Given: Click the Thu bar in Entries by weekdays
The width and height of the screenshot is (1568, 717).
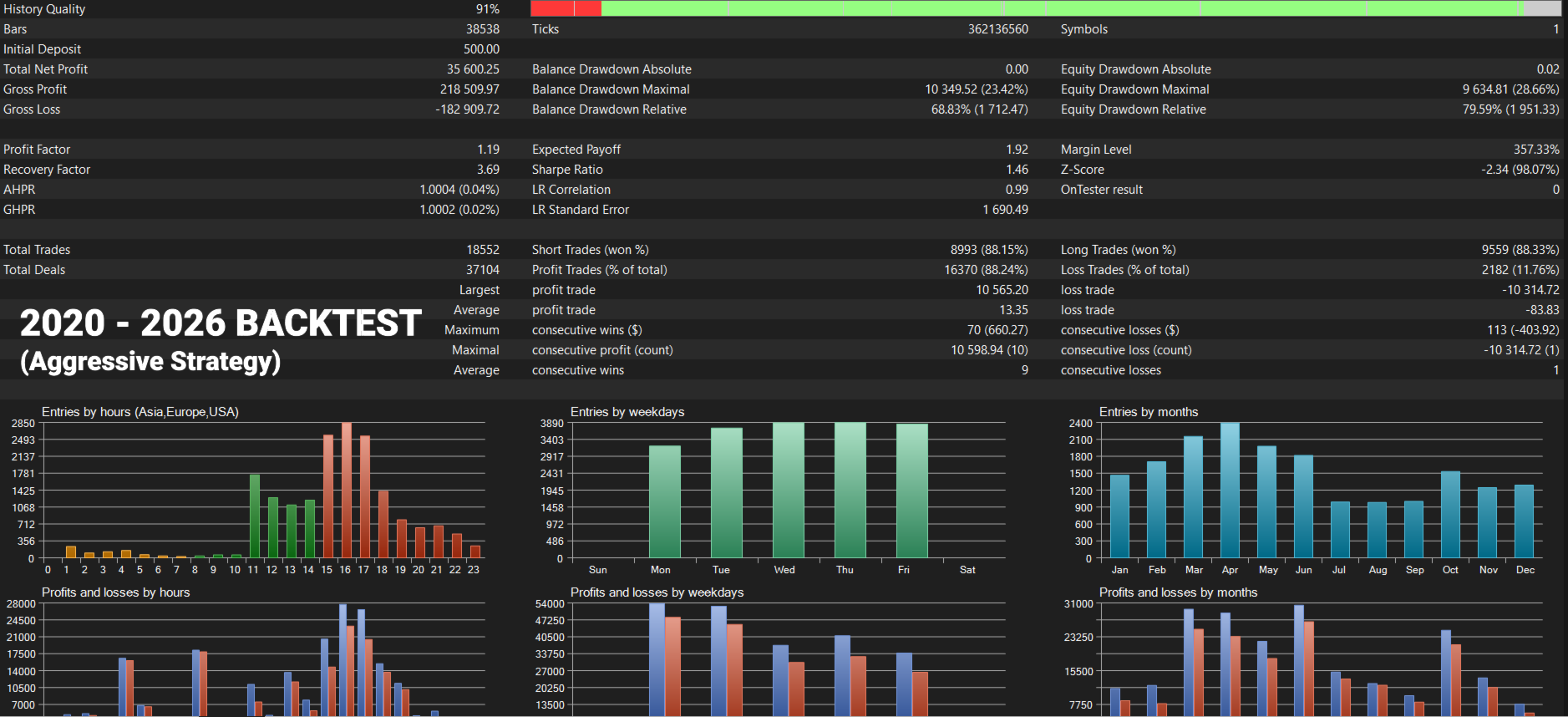Looking at the screenshot, I should point(850,491).
